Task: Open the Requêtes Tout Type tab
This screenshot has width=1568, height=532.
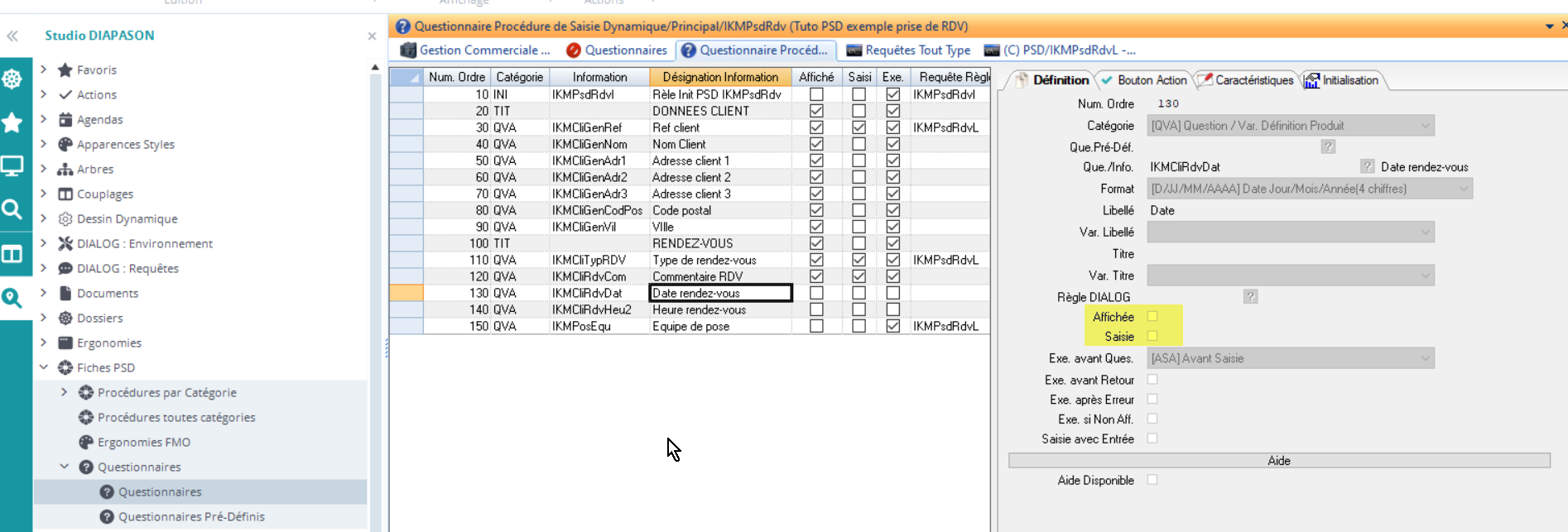Action: tap(908, 50)
